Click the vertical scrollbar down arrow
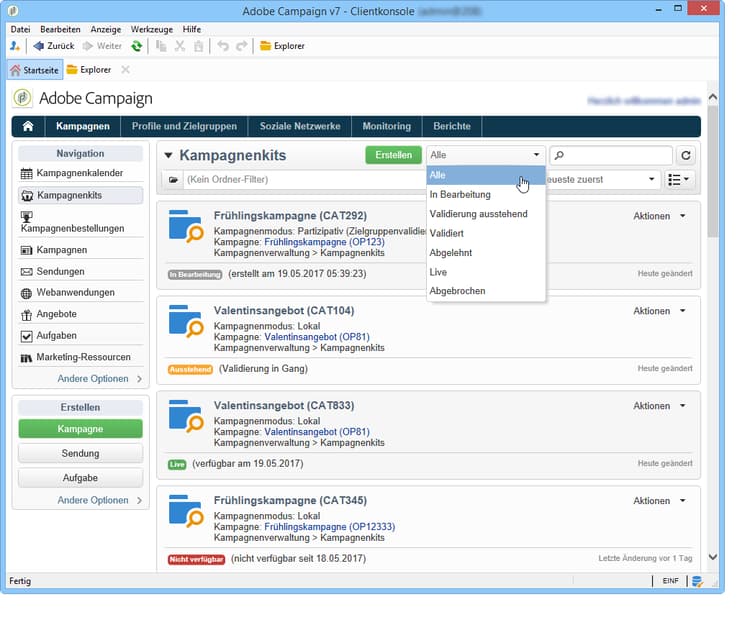750x630 pixels. pyautogui.click(x=713, y=557)
